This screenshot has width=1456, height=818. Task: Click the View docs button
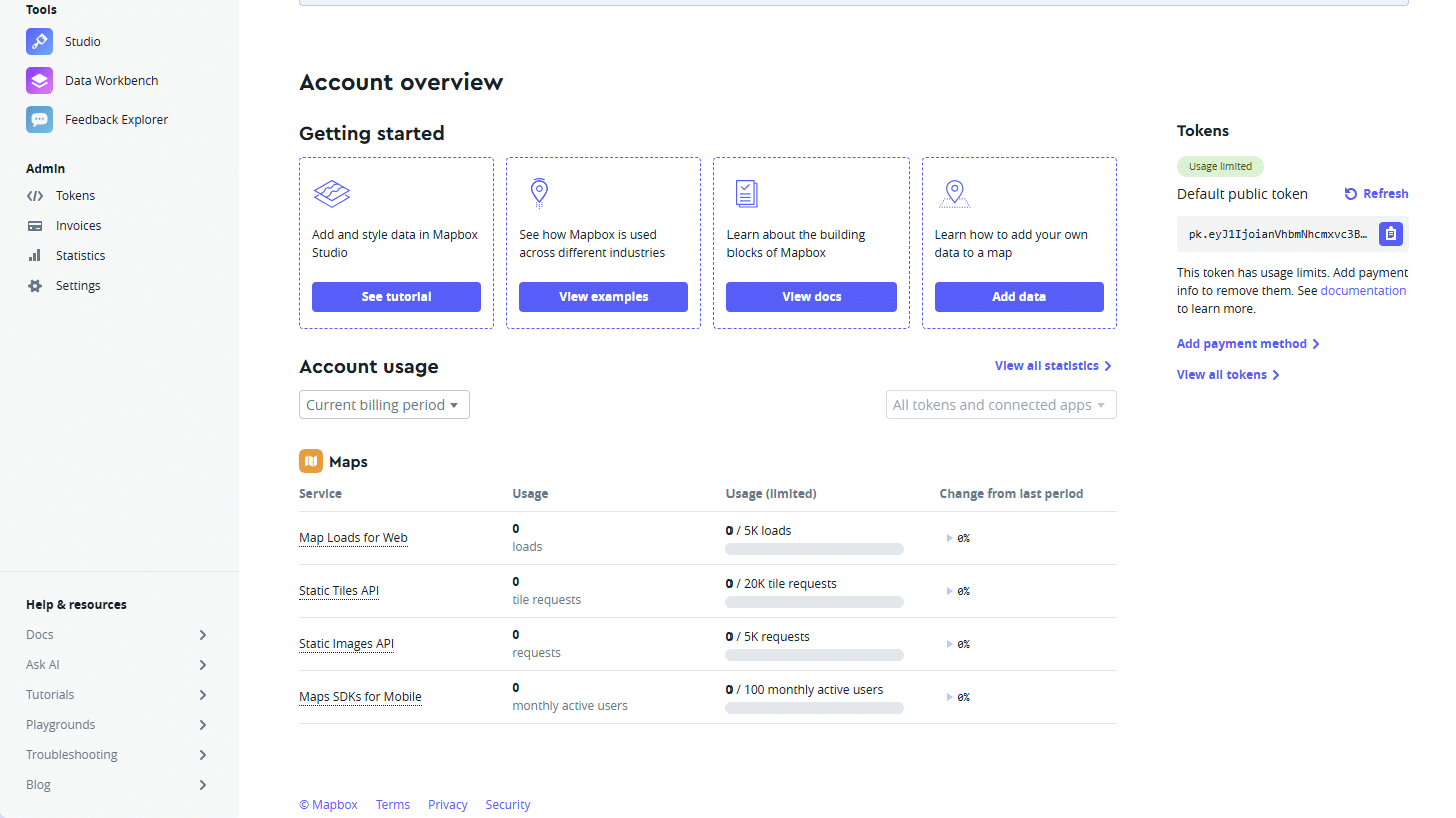[x=811, y=297]
